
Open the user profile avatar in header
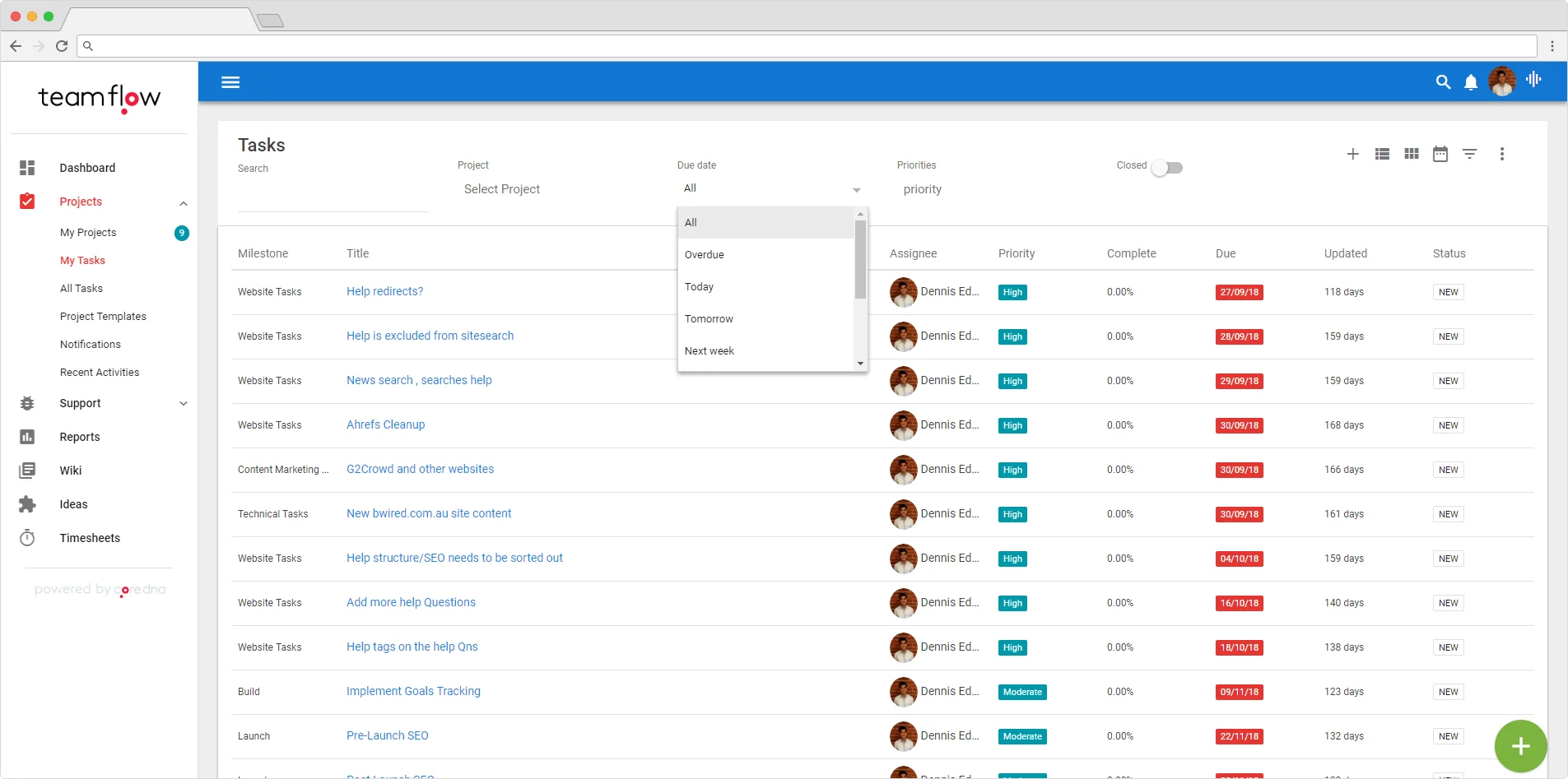point(1502,81)
